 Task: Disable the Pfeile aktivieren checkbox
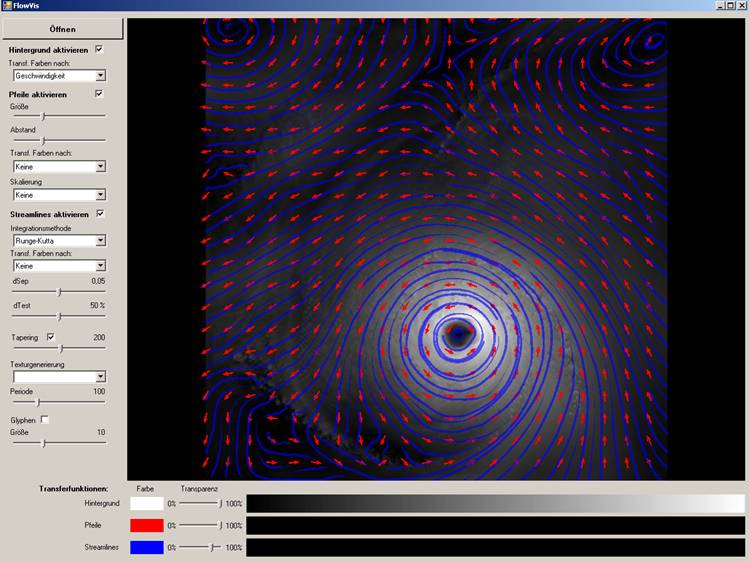click(x=99, y=94)
